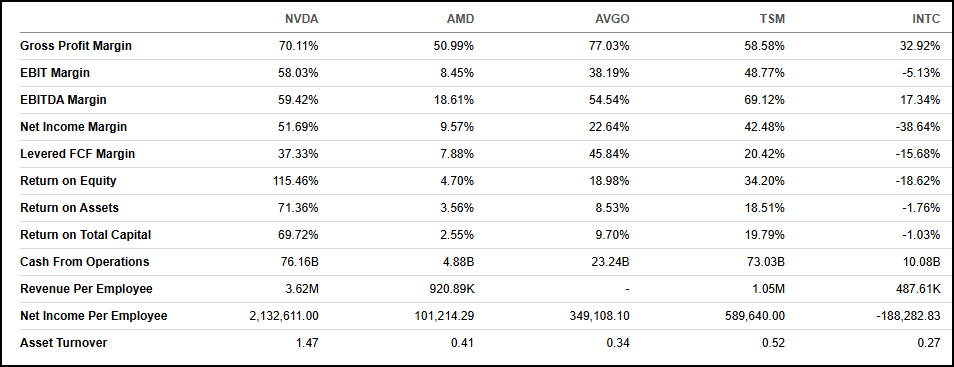Click the AMD column header
Image resolution: width=954 pixels, height=367 pixels.
coord(460,19)
